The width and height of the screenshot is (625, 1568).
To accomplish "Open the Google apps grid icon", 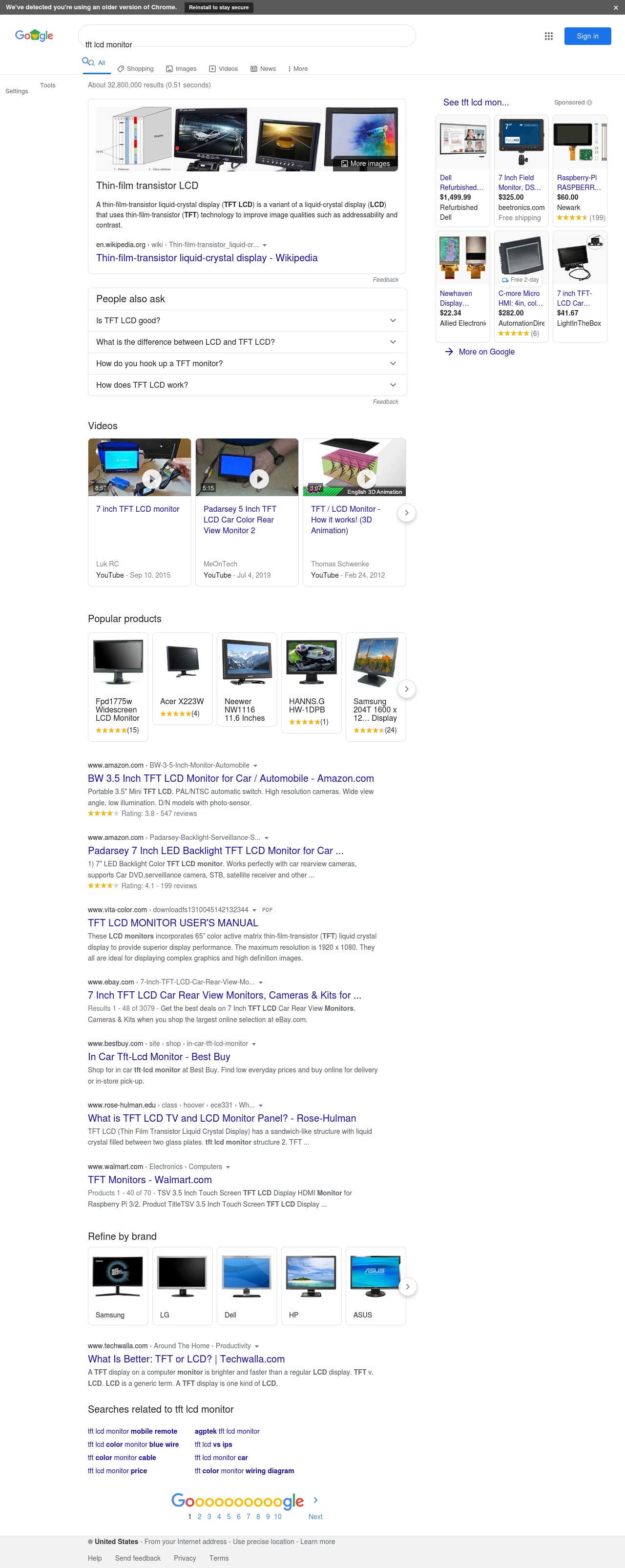I will click(548, 37).
